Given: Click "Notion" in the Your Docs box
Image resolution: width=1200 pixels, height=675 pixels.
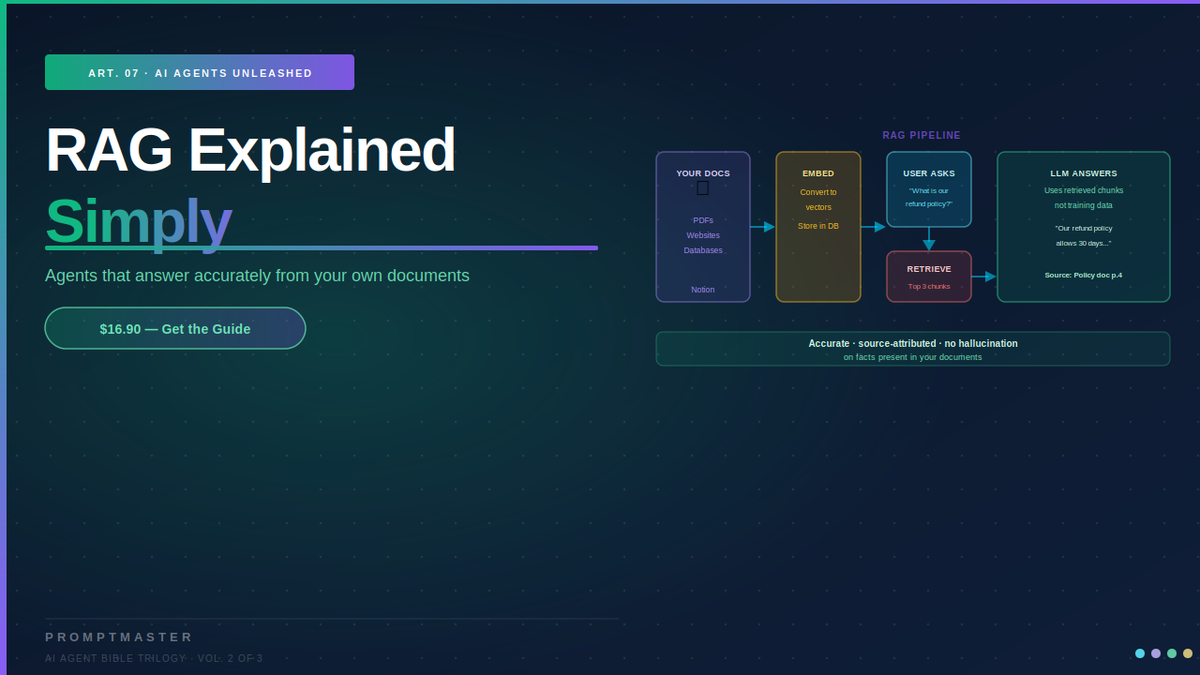Looking at the screenshot, I should [703, 289].
